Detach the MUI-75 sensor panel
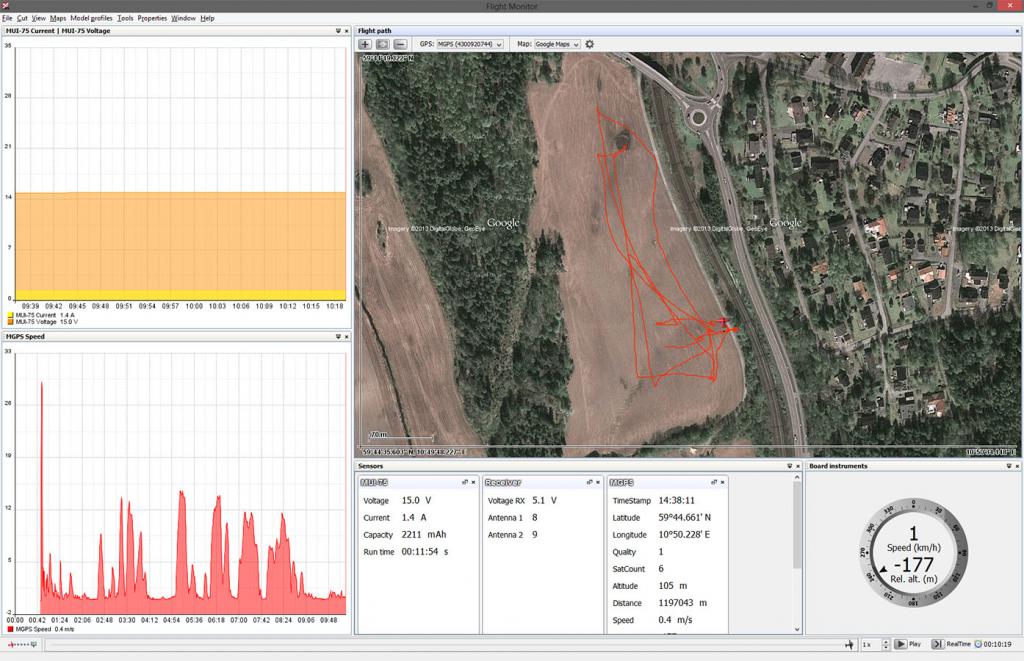The height and width of the screenshot is (661, 1024). [465, 483]
